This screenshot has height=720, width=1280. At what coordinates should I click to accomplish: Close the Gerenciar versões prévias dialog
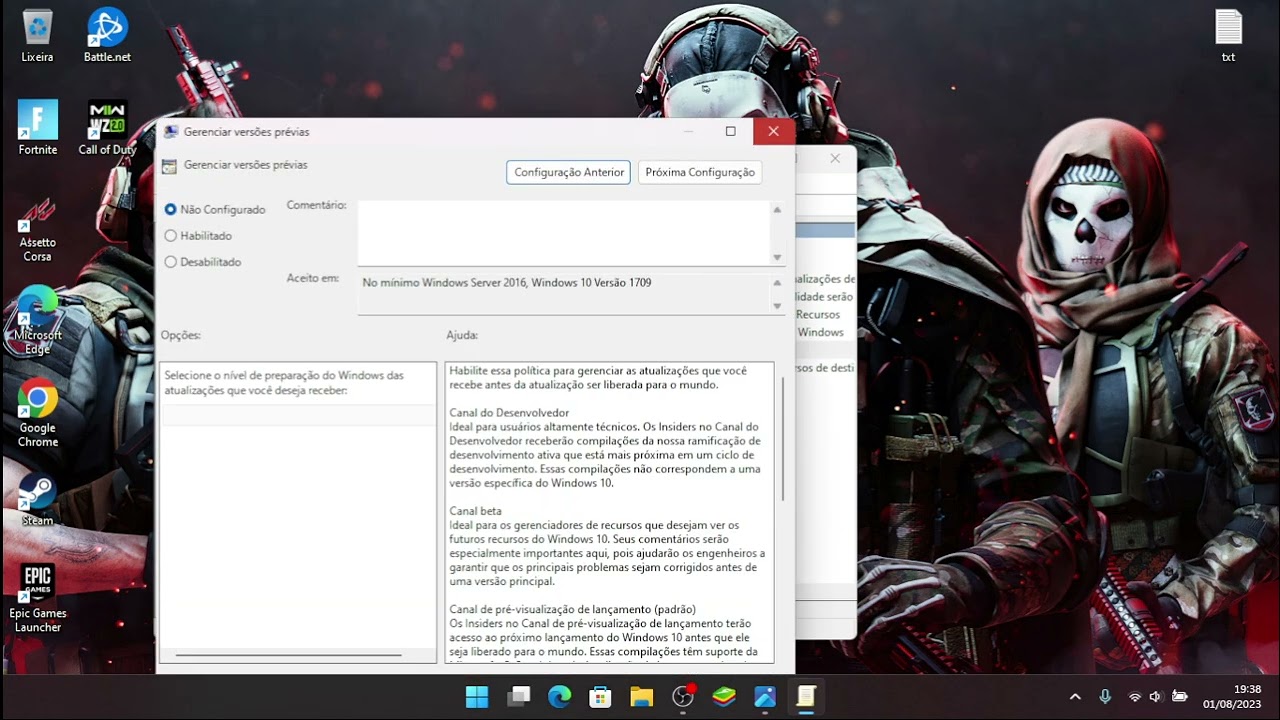pos(774,131)
